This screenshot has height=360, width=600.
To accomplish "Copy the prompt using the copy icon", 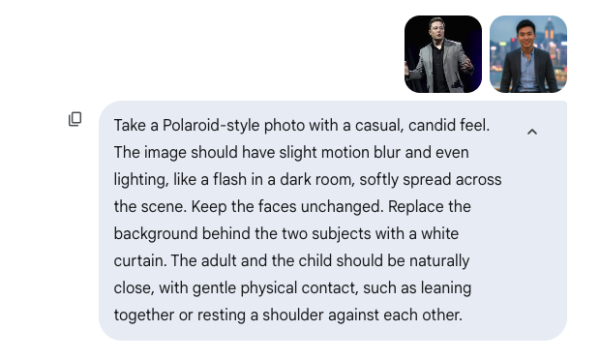I will [75, 119].
